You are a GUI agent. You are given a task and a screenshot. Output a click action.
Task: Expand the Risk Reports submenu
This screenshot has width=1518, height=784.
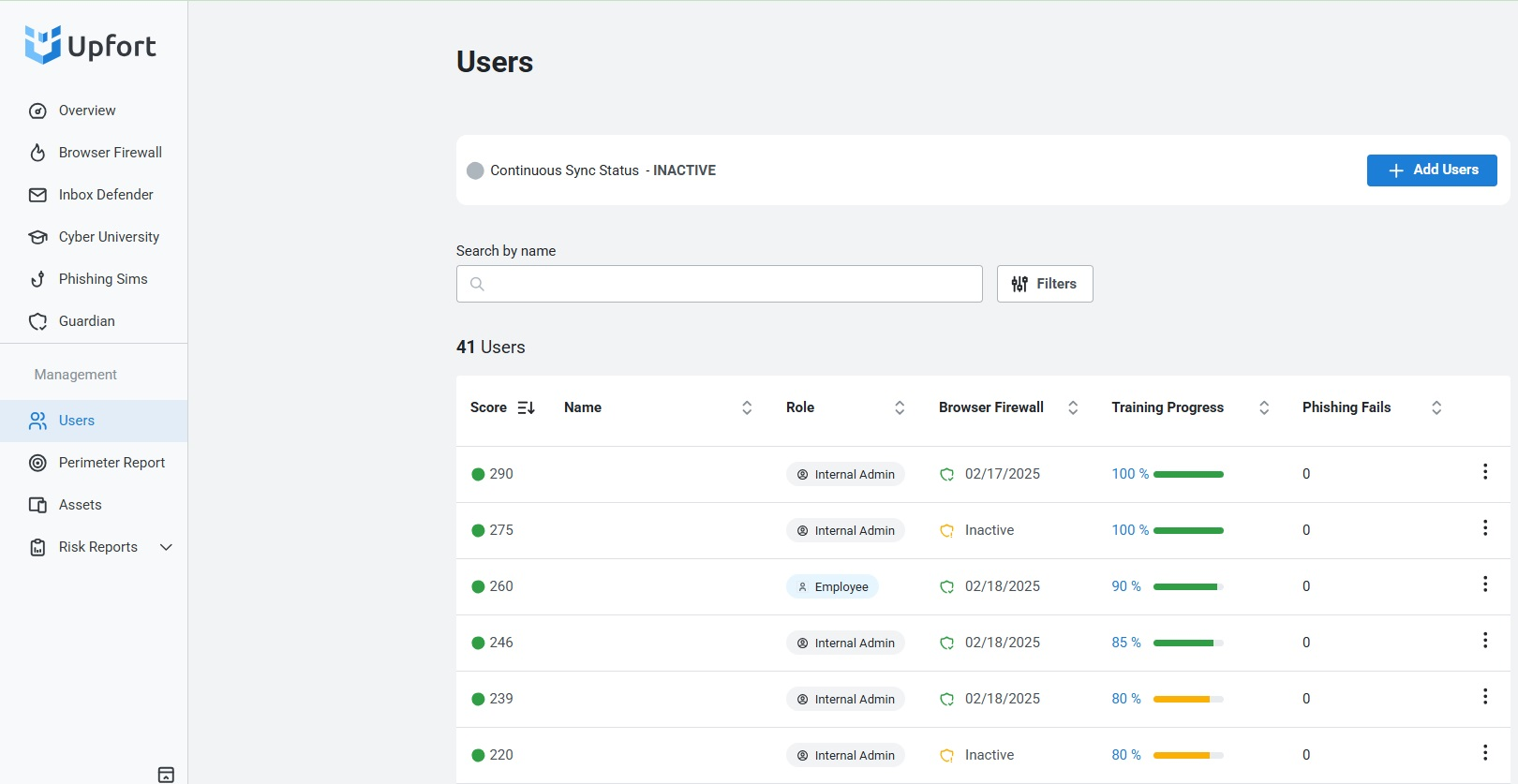pyautogui.click(x=166, y=547)
